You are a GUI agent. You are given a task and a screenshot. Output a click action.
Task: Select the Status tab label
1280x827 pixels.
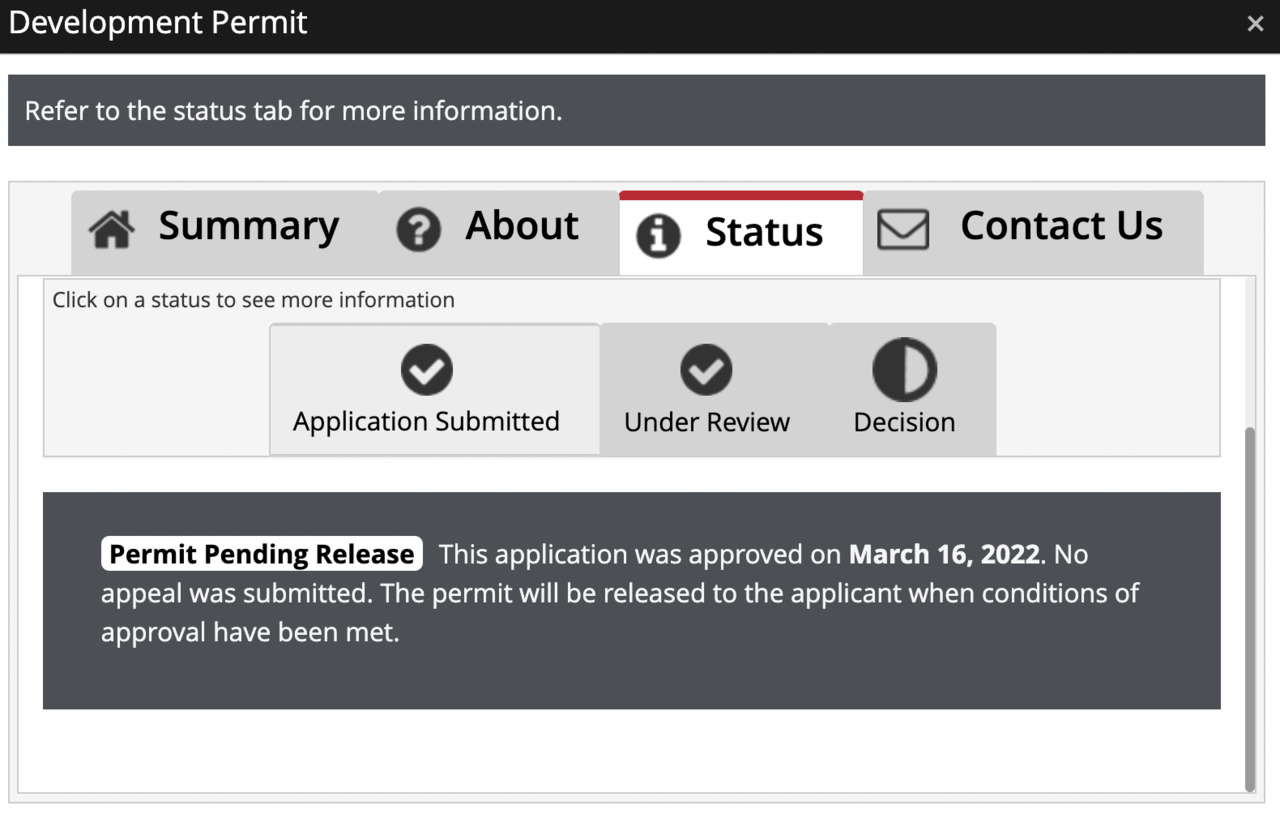pos(764,232)
